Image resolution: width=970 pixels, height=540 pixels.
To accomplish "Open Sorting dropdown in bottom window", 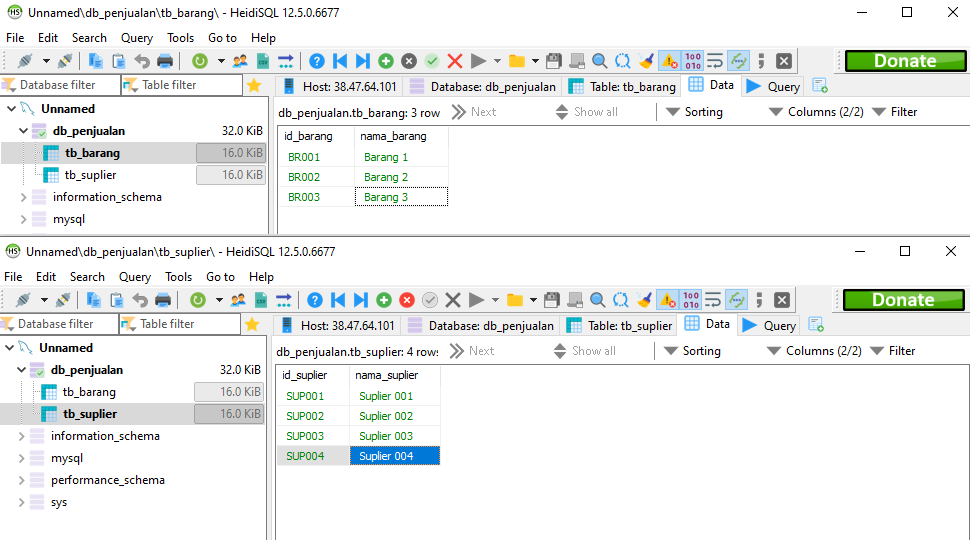I will (692, 351).
